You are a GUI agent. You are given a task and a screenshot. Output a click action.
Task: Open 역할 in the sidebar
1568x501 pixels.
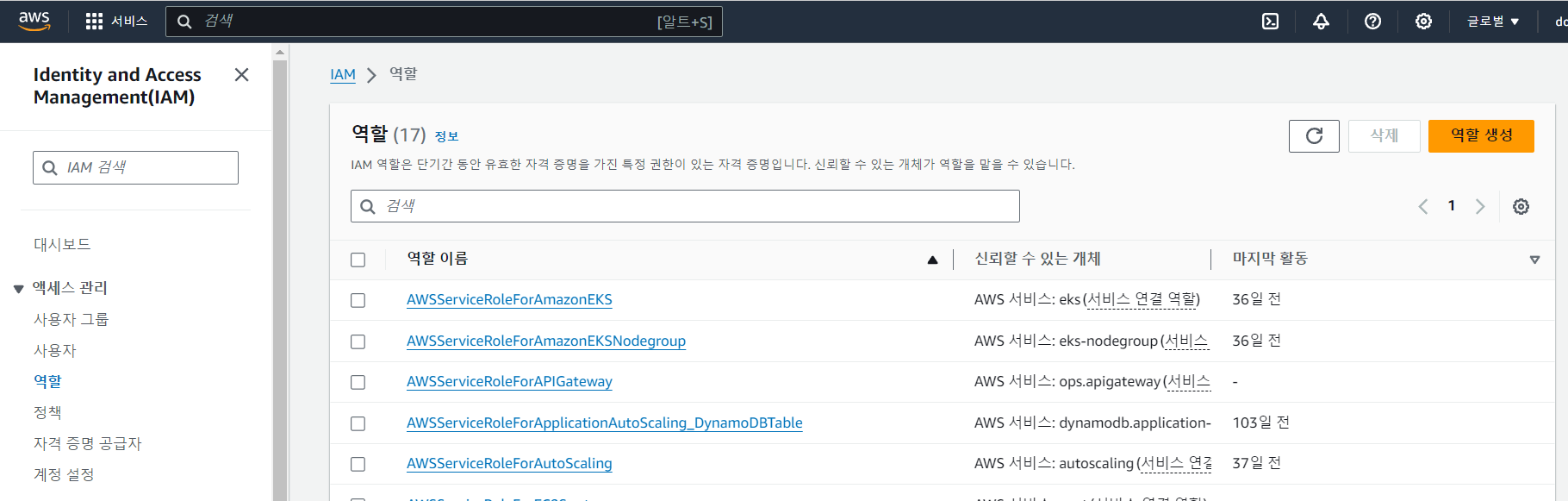47,381
